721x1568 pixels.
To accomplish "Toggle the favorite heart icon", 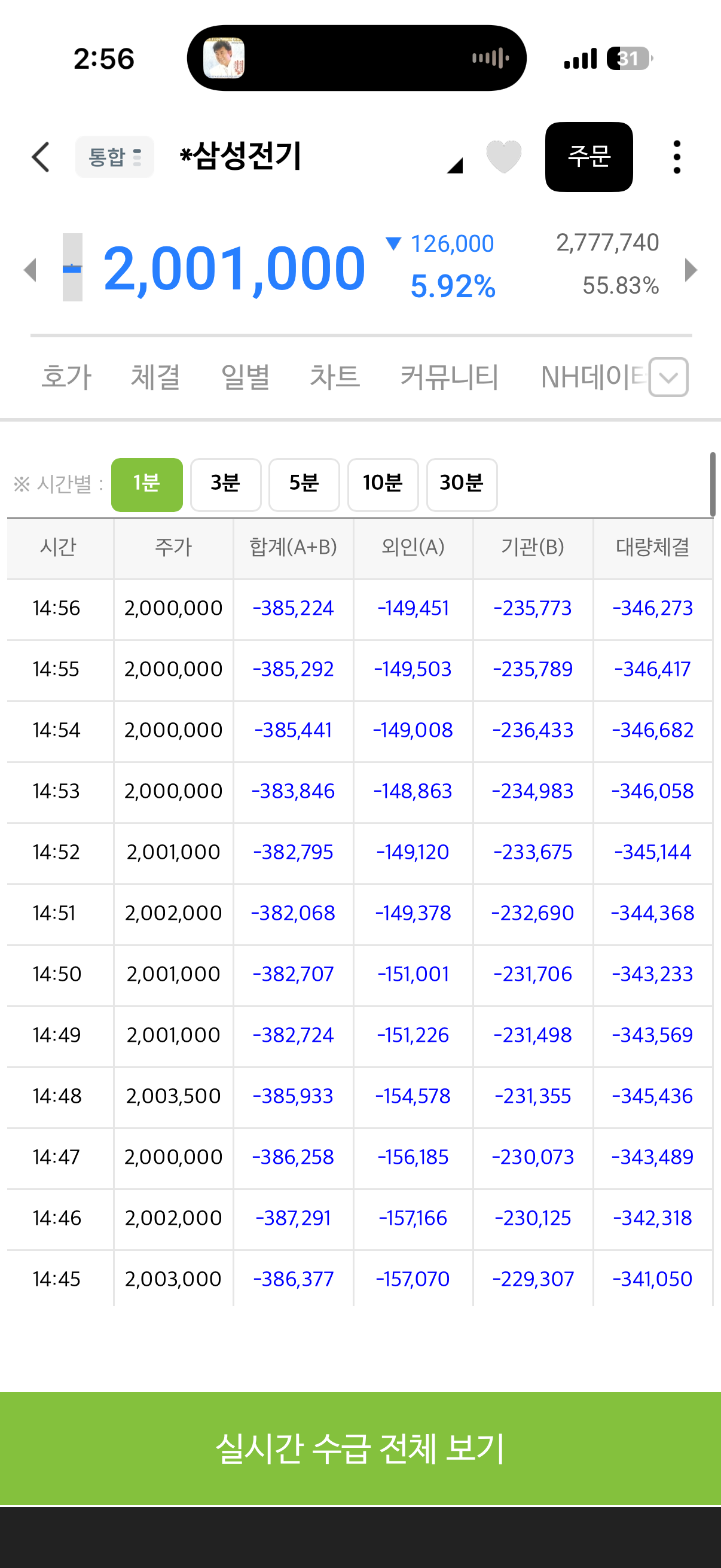I will (504, 157).
